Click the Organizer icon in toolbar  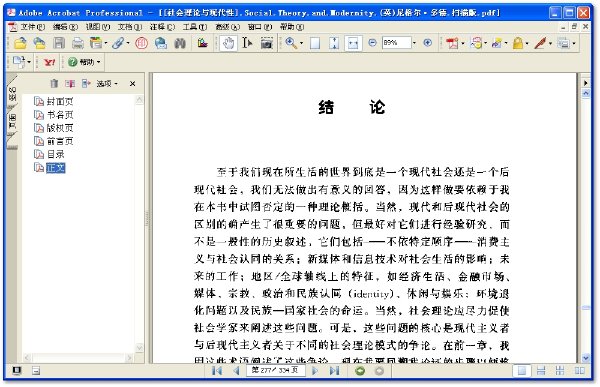tap(96, 43)
